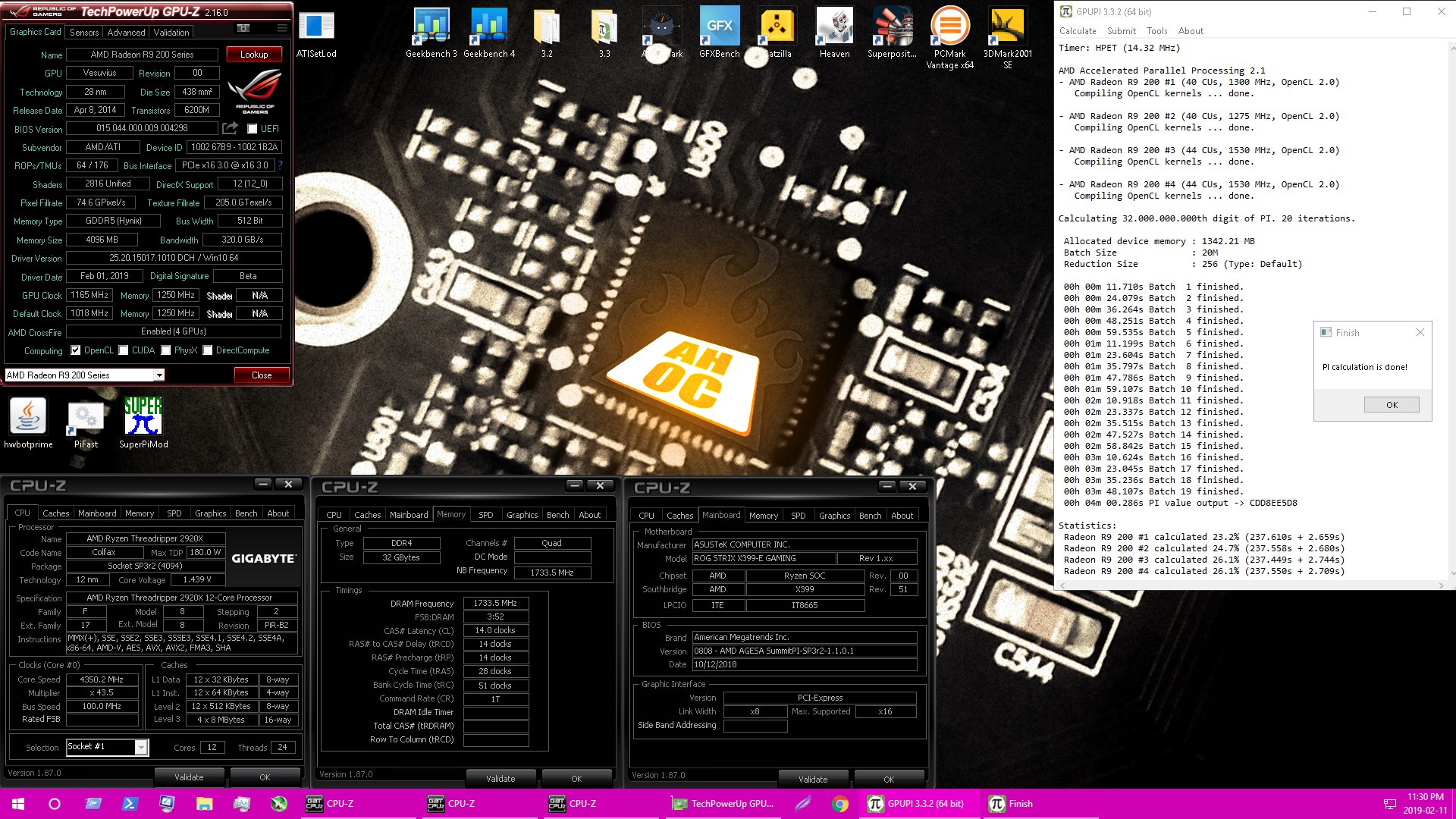Open PiFast desktop shortcut
Viewport: 1456px width, 819px height.
click(x=86, y=423)
